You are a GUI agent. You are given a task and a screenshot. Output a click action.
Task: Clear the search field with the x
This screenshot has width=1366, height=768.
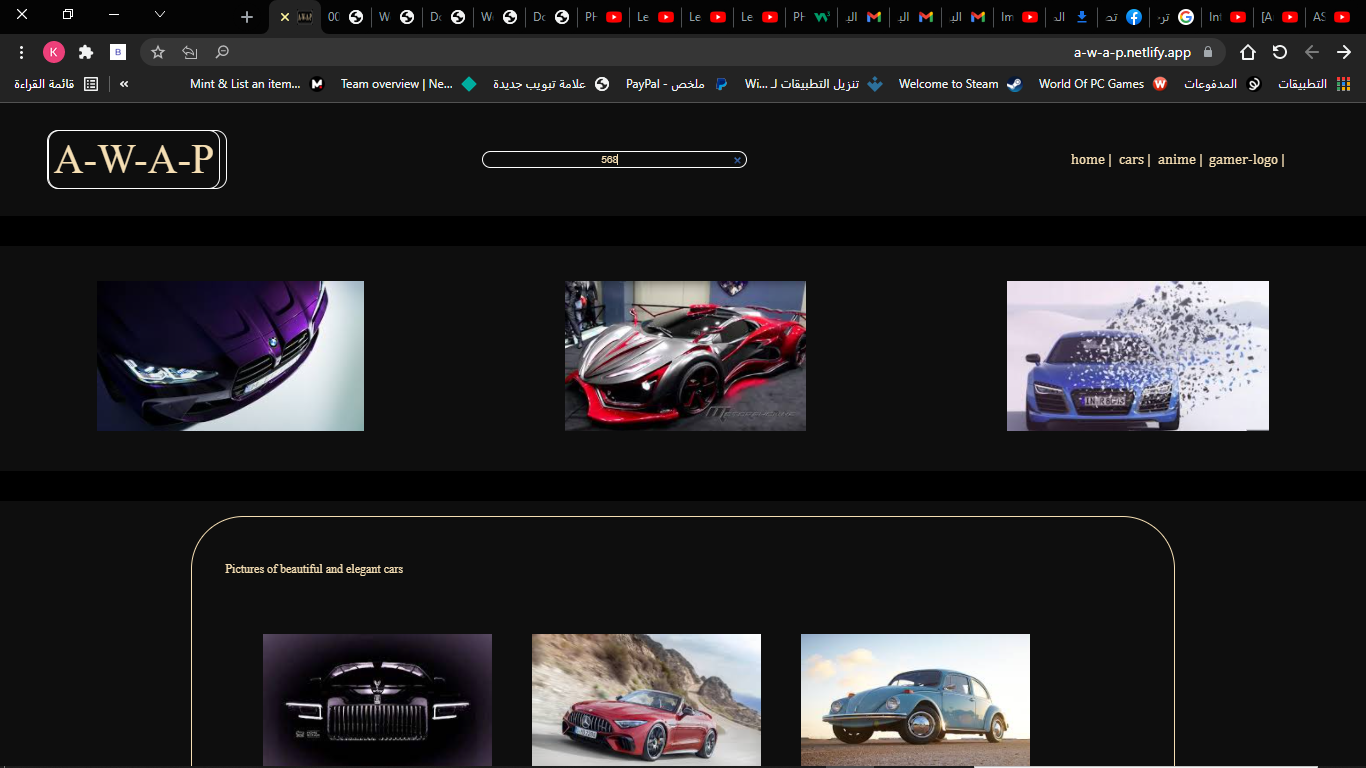pos(737,160)
